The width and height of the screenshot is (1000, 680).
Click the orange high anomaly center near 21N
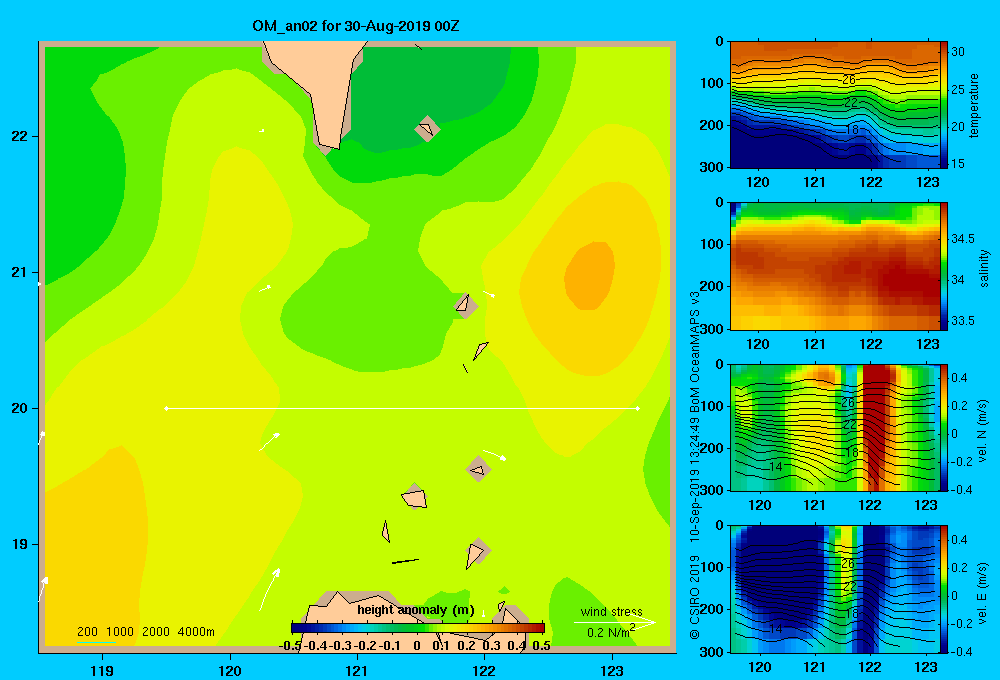click(x=590, y=276)
